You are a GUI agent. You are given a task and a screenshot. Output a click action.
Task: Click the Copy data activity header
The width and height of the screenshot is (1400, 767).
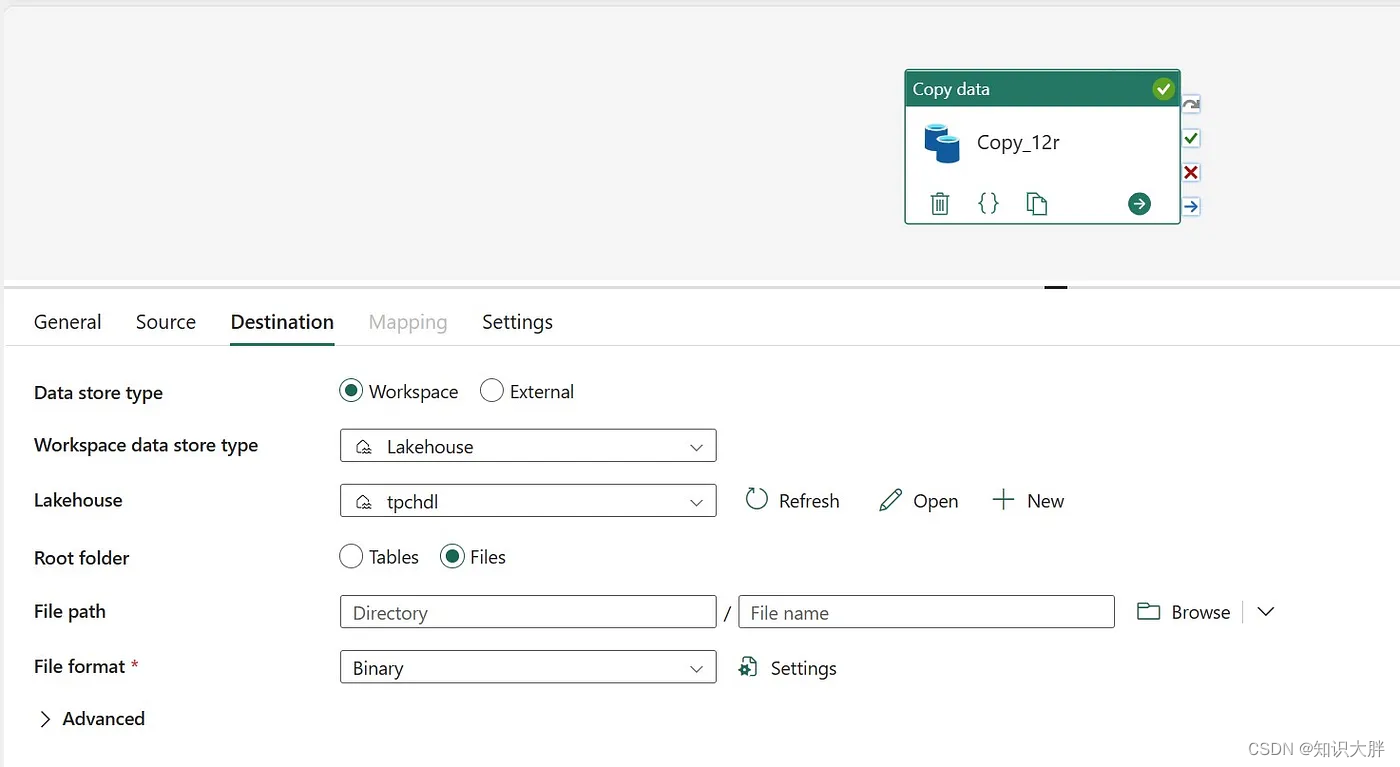coord(1042,89)
